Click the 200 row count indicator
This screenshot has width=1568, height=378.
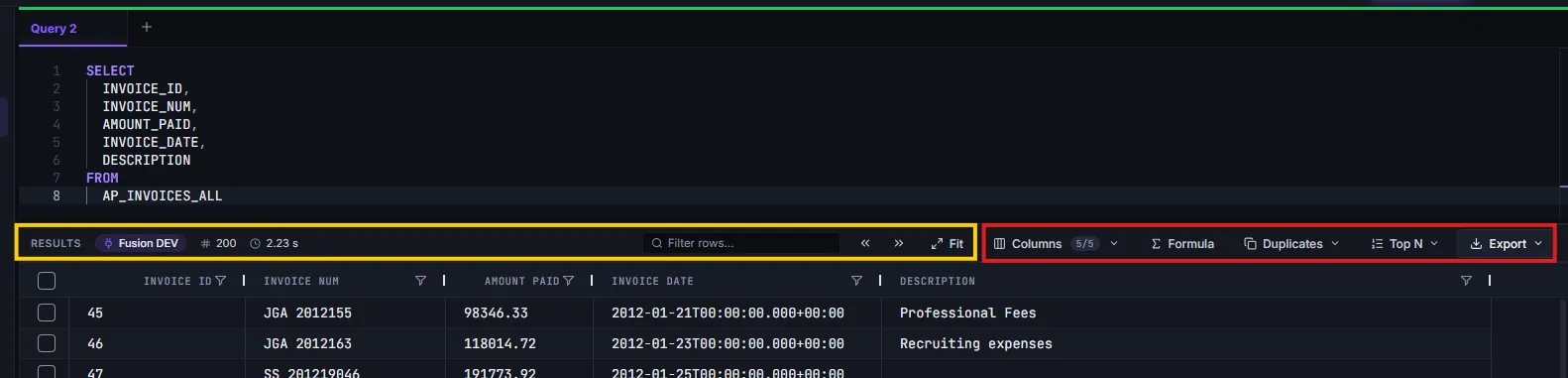(219, 243)
